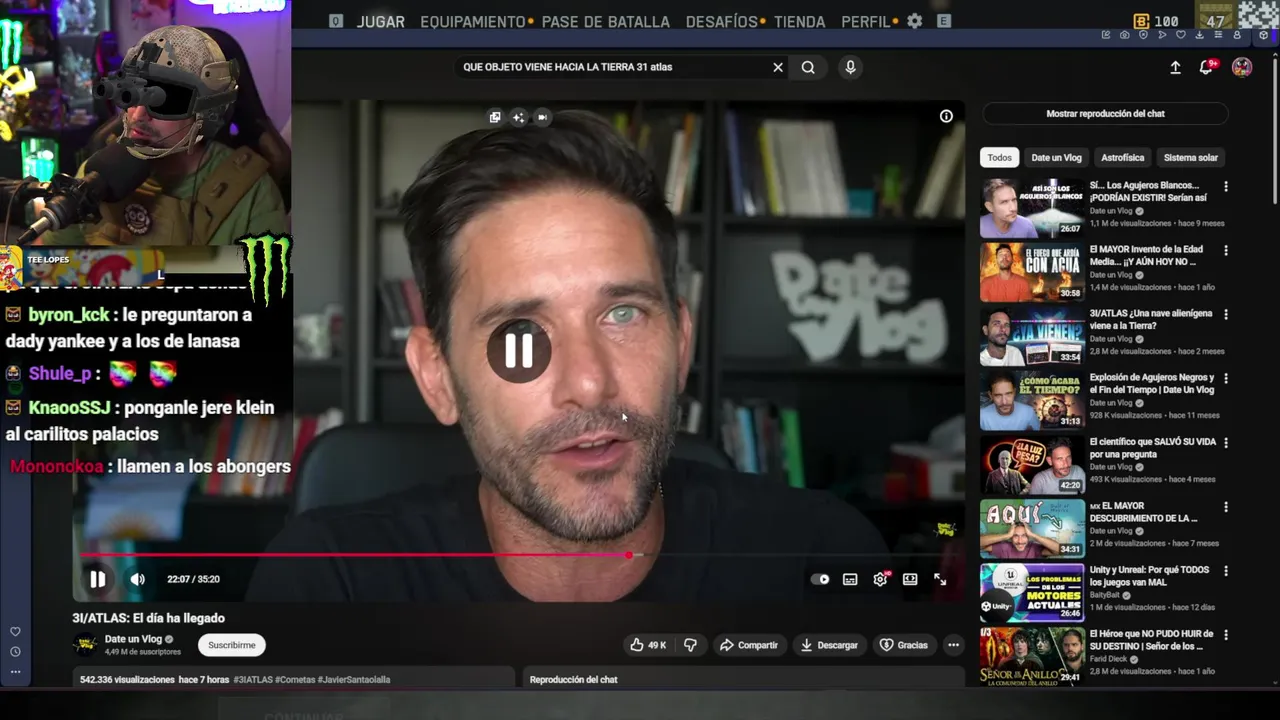Image resolution: width=1280 pixels, height=720 pixels.
Task: Open the more actions ellipsis under video
Action: (x=953, y=645)
